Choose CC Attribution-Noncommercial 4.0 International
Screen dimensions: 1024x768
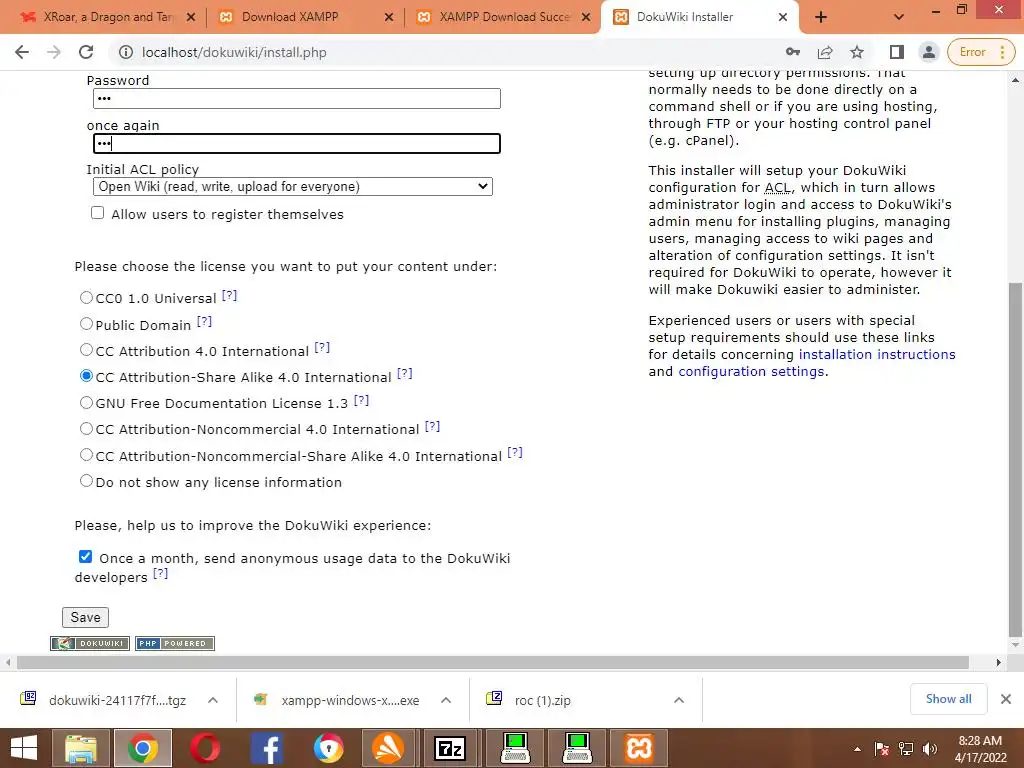tap(86, 429)
